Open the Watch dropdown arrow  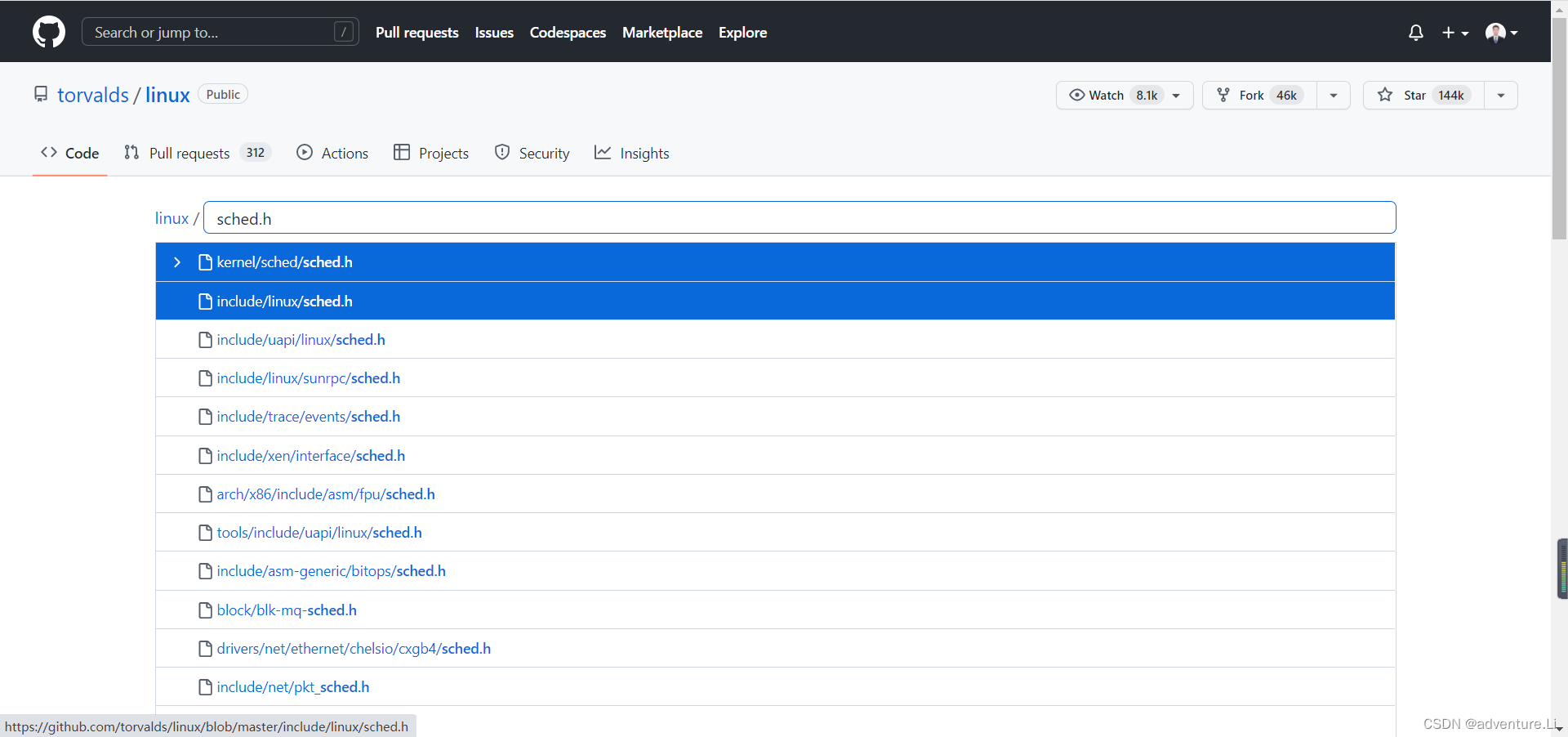(1176, 96)
